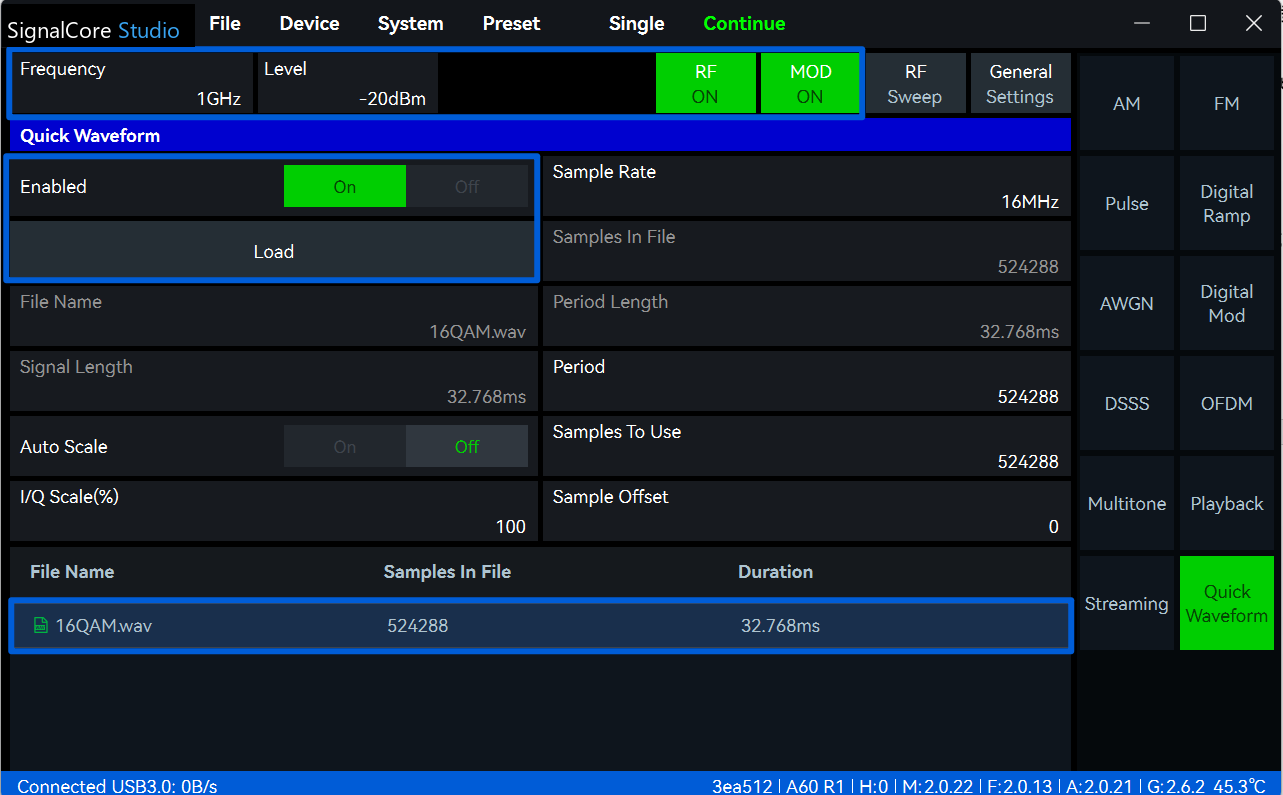This screenshot has height=795, width=1283.
Task: Edit the I/Q Scale(%) value
Action: click(273, 512)
